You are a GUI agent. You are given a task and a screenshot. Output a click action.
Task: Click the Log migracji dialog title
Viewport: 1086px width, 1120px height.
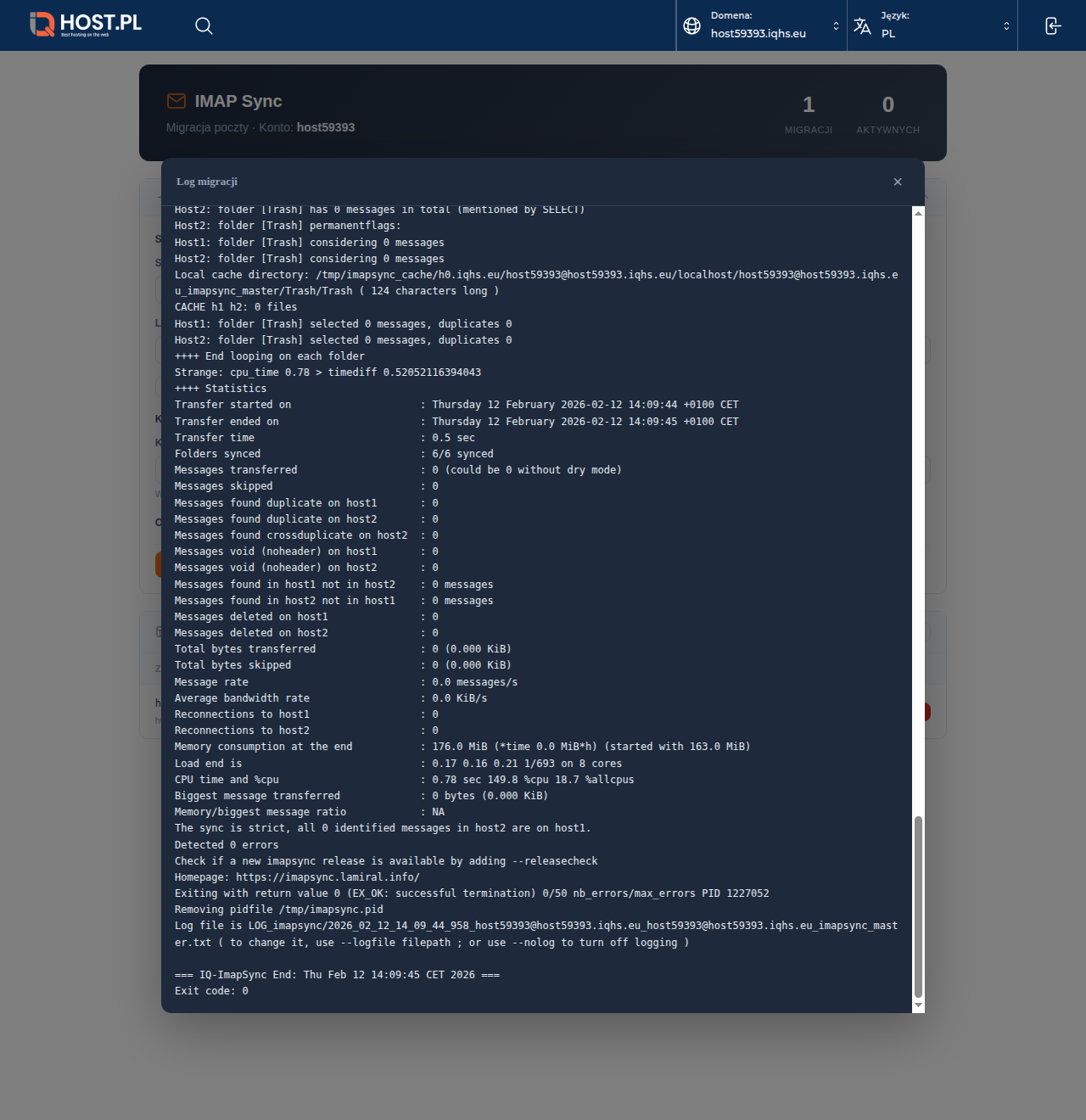click(x=207, y=182)
